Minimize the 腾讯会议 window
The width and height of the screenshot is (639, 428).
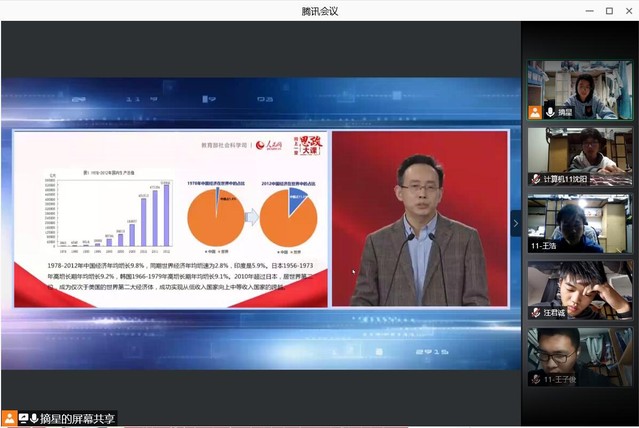(589, 11)
